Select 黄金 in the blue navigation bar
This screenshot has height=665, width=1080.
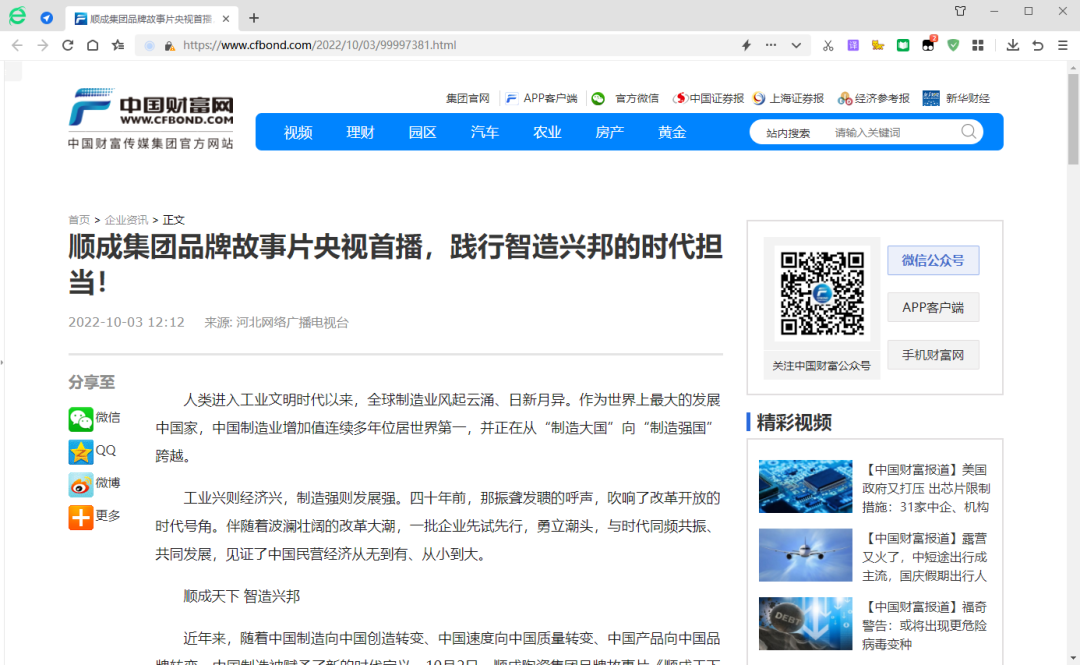[672, 132]
